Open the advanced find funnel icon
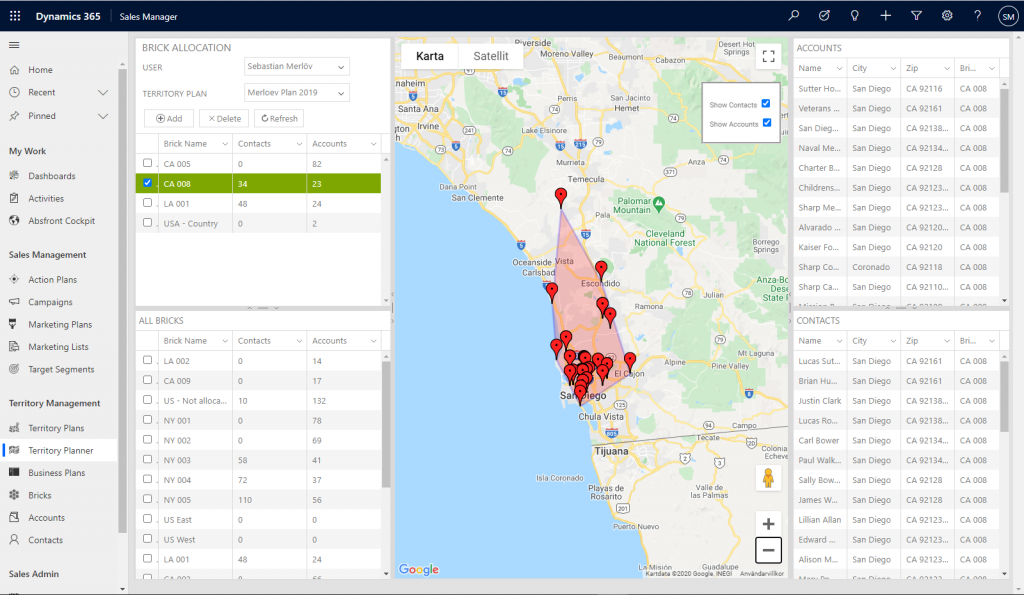1024x595 pixels. [916, 16]
